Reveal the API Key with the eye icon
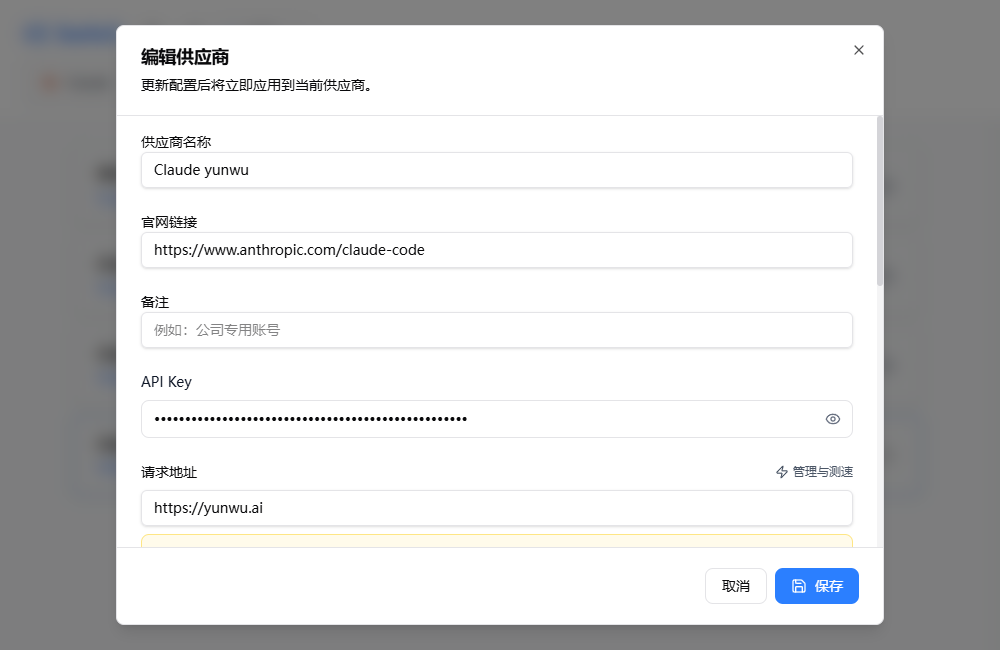 (x=833, y=419)
